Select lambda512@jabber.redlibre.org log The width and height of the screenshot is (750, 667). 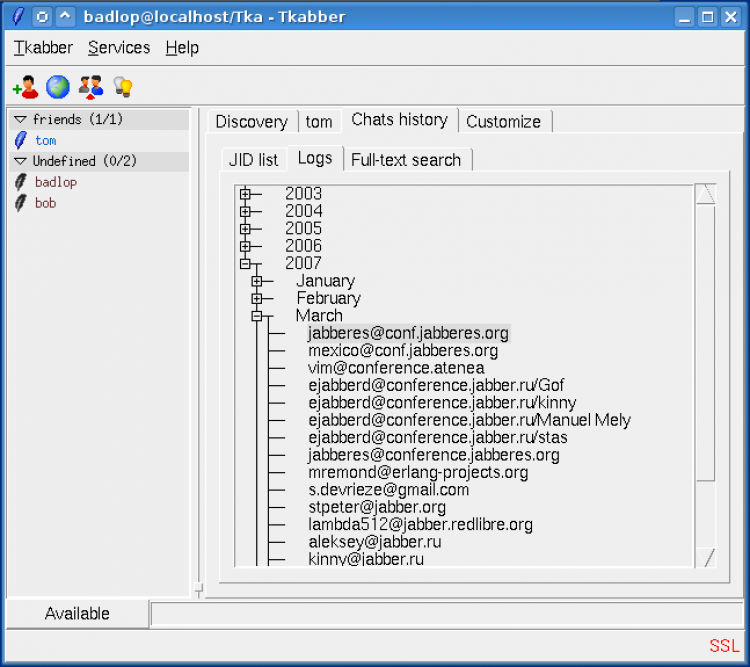[x=420, y=524]
